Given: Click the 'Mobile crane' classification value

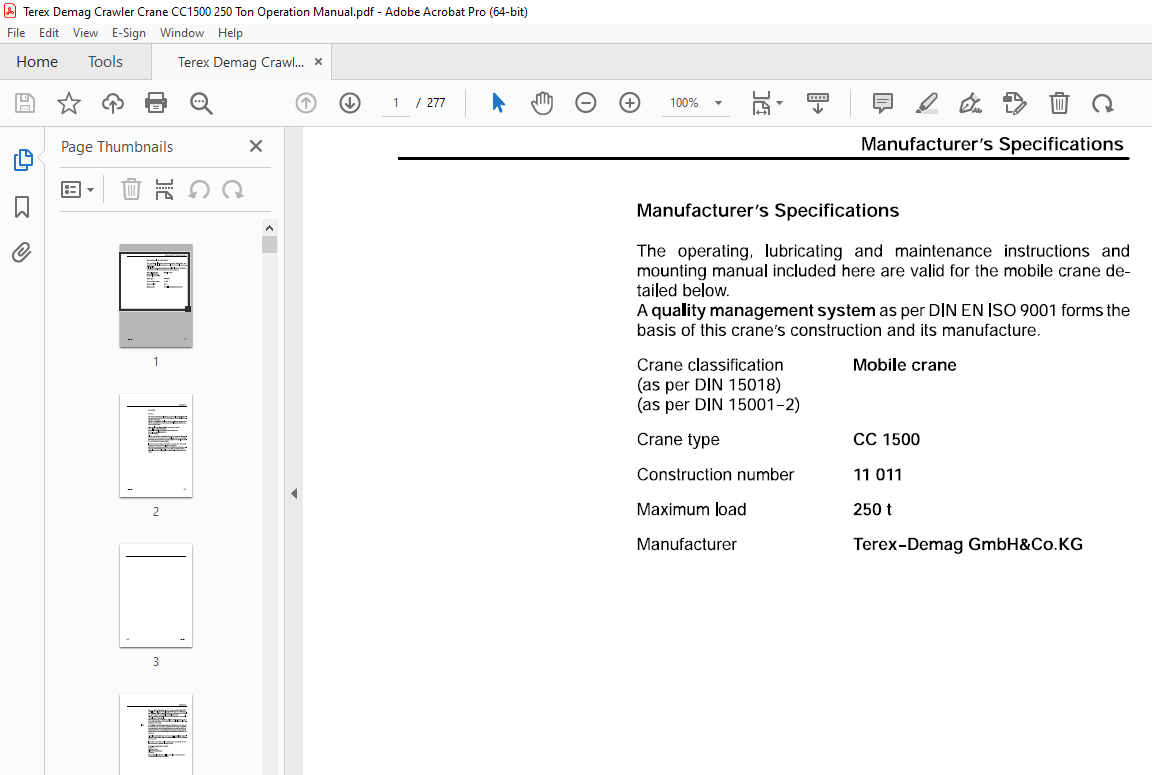Looking at the screenshot, I should point(904,365).
